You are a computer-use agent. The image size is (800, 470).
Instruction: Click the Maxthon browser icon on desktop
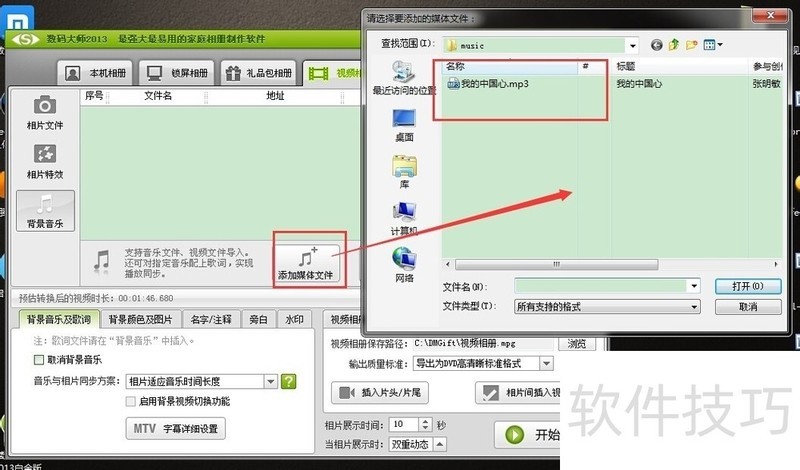(x=19, y=19)
